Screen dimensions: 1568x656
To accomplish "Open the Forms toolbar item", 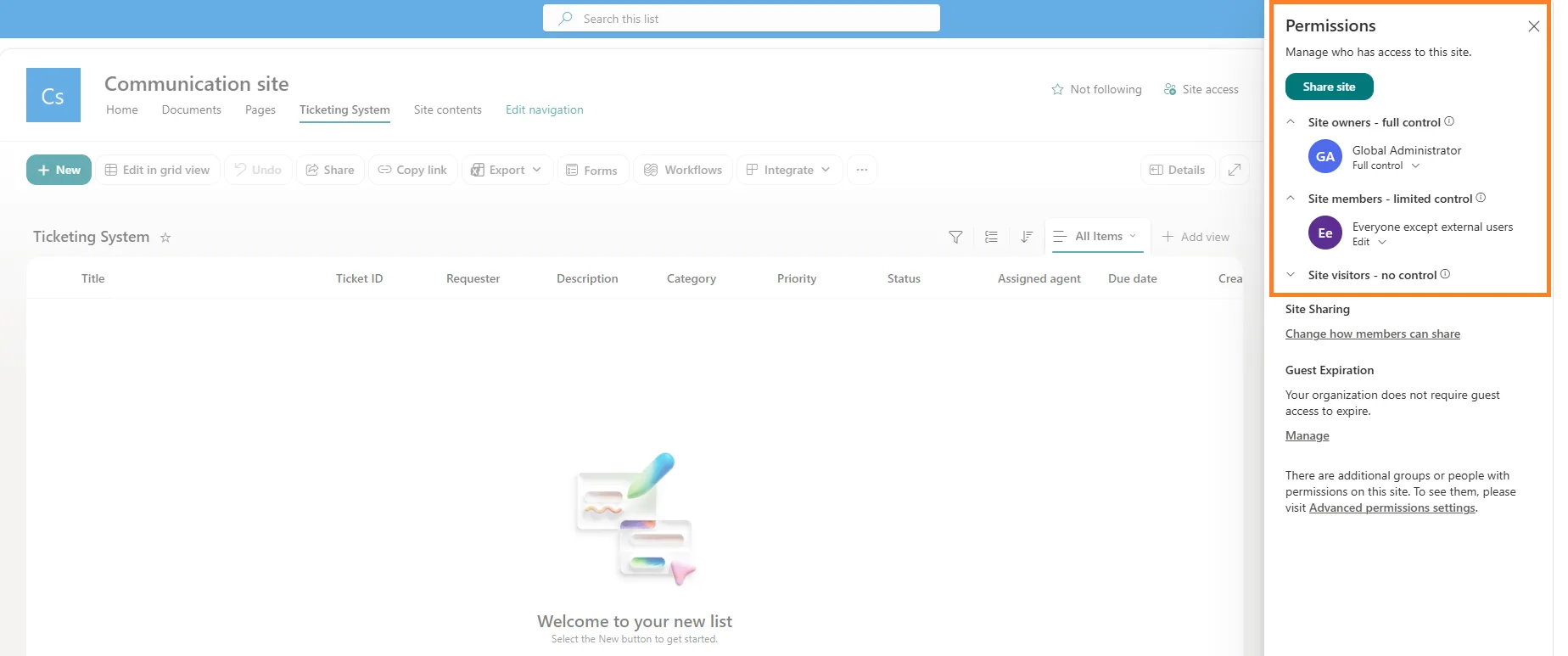I will [x=592, y=170].
